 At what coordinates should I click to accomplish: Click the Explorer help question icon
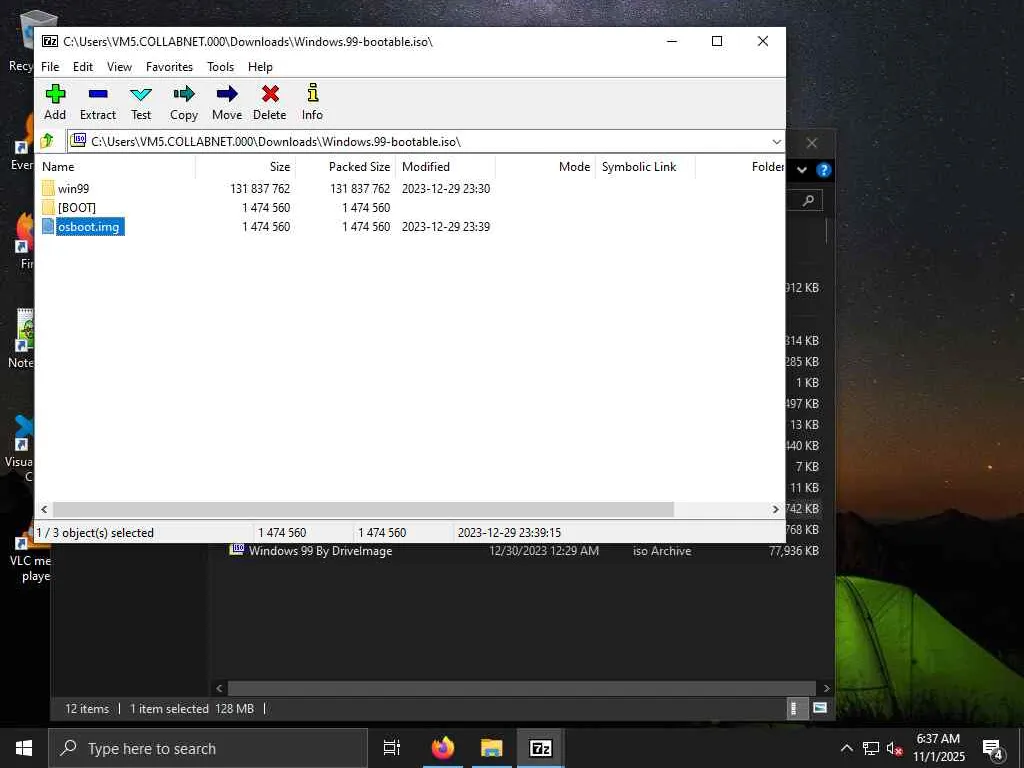pos(824,170)
